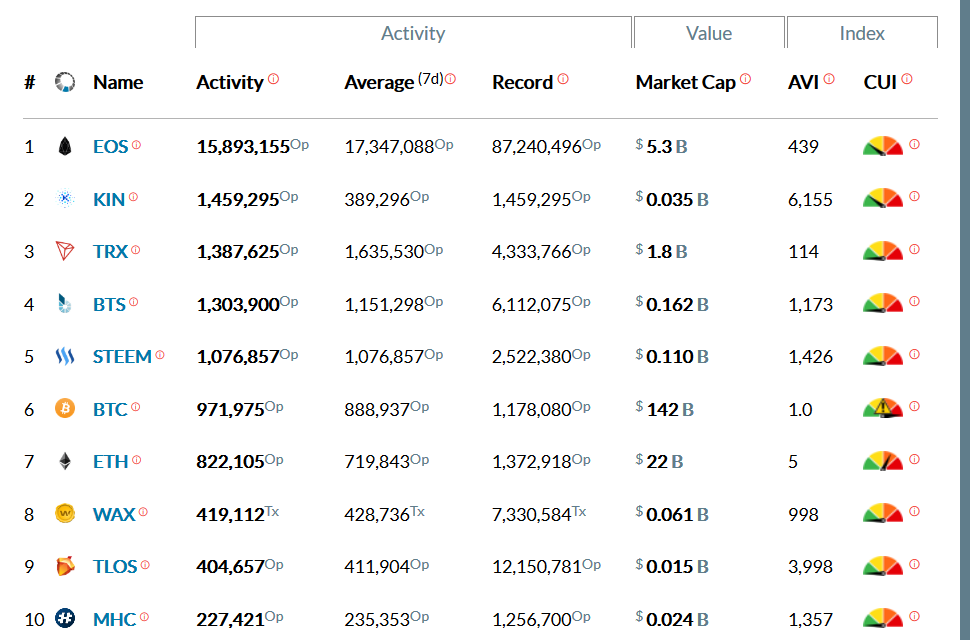This screenshot has width=970, height=640.
Task: Click the CUI gauge icon for ETH
Action: pos(883,461)
